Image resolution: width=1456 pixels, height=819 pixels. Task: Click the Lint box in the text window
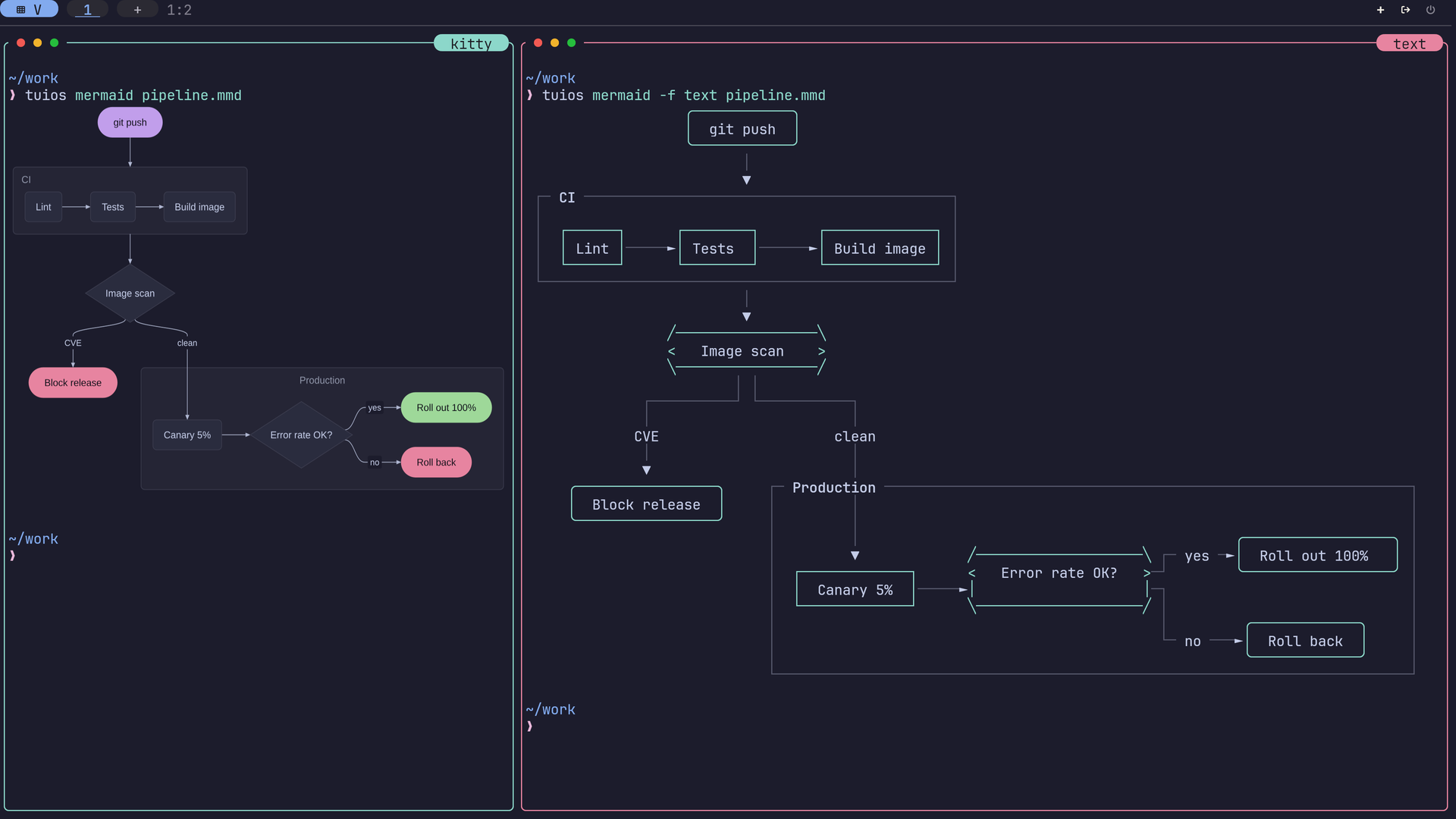[591, 248]
